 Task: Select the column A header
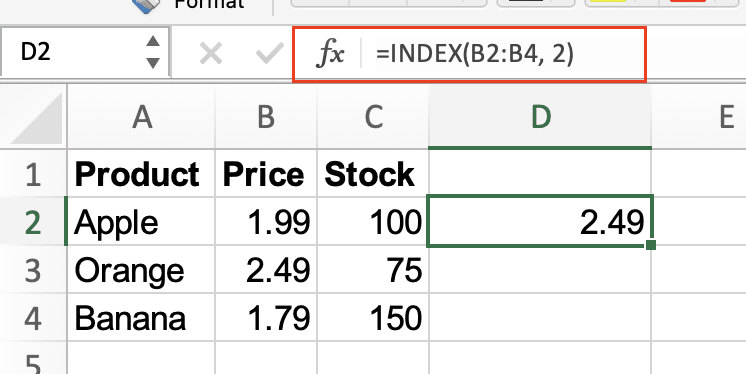pyautogui.click(x=141, y=117)
